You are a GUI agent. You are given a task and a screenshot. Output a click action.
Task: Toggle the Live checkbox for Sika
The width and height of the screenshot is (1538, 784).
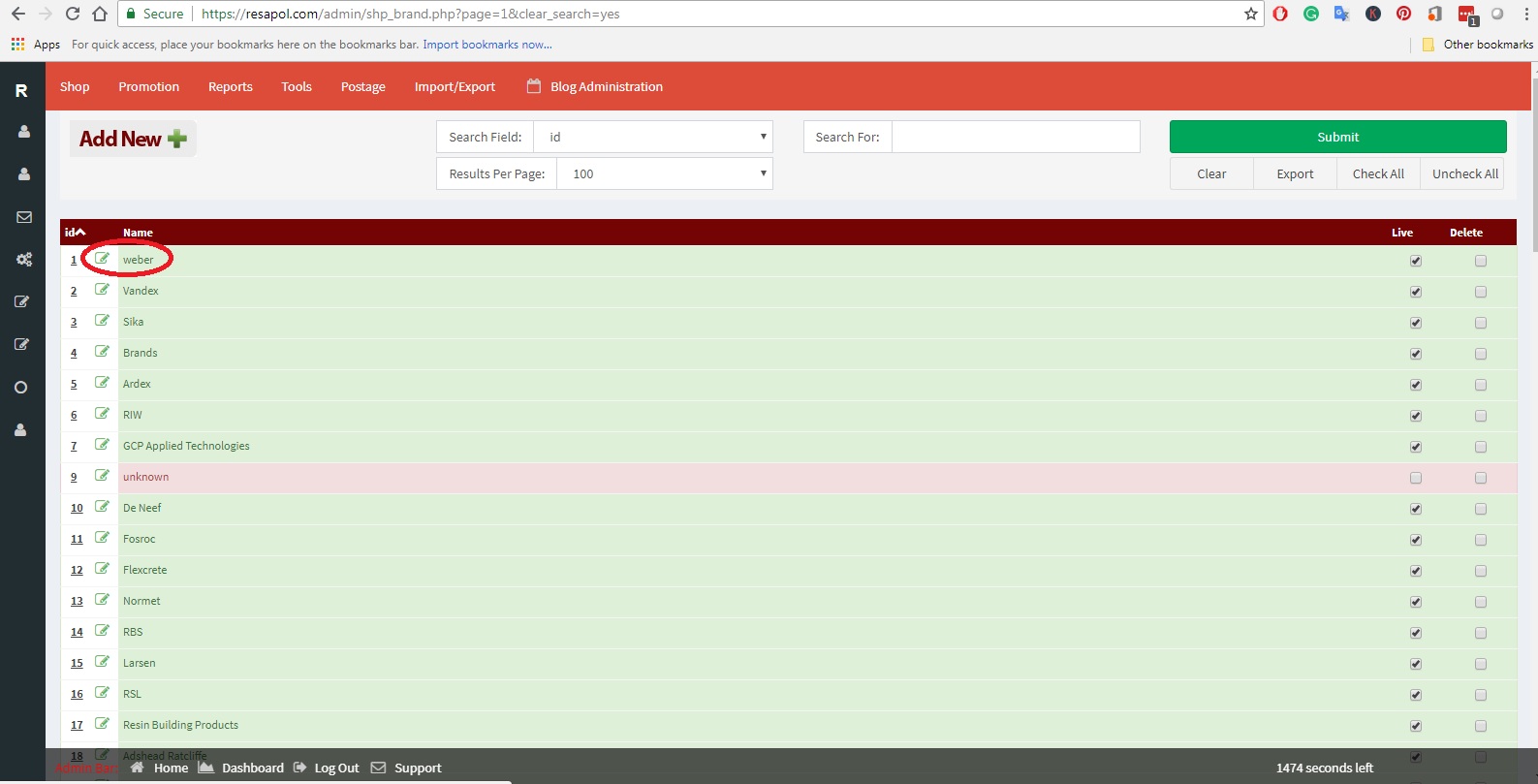point(1416,323)
